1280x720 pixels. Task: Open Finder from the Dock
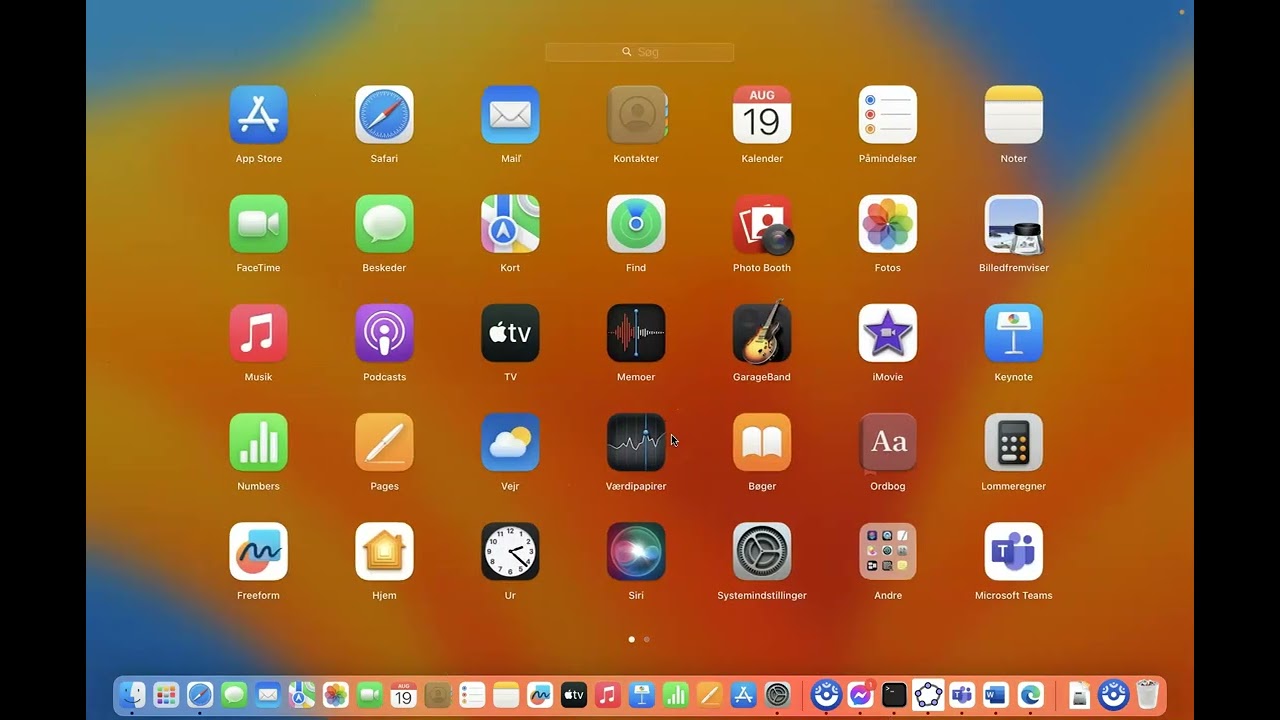(x=132, y=694)
